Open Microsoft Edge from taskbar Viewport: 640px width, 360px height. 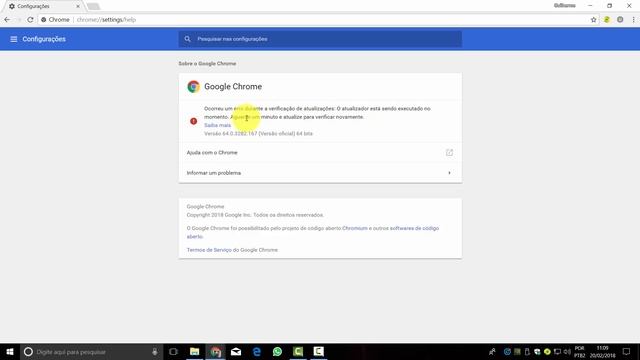(x=257, y=352)
